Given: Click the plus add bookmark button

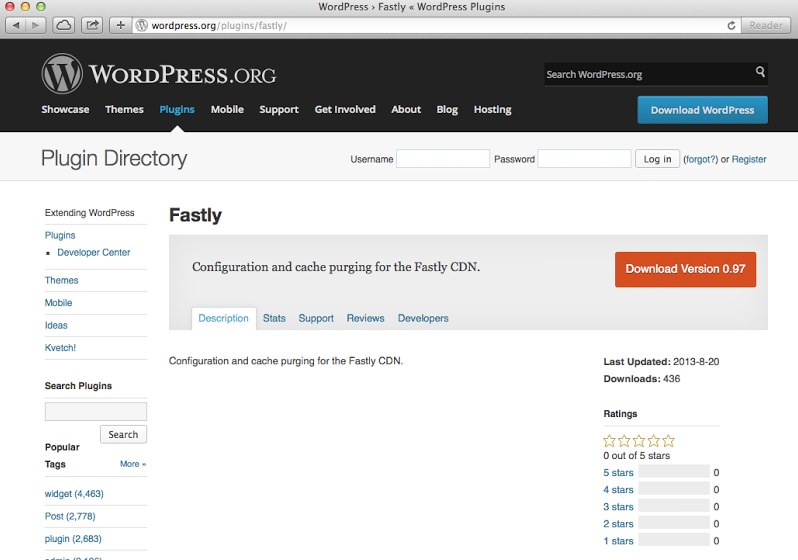Looking at the screenshot, I should coord(121,25).
